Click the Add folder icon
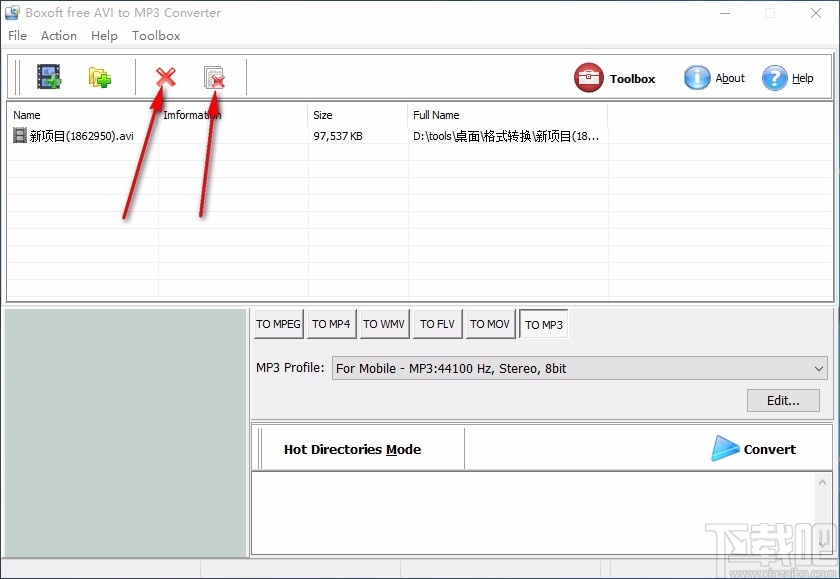The image size is (840, 579). click(x=98, y=76)
